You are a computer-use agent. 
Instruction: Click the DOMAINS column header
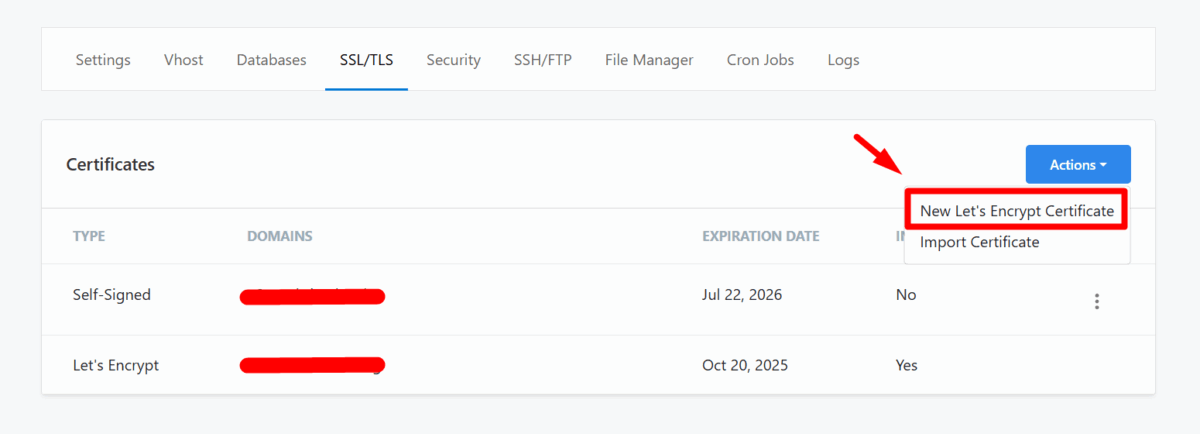click(280, 236)
